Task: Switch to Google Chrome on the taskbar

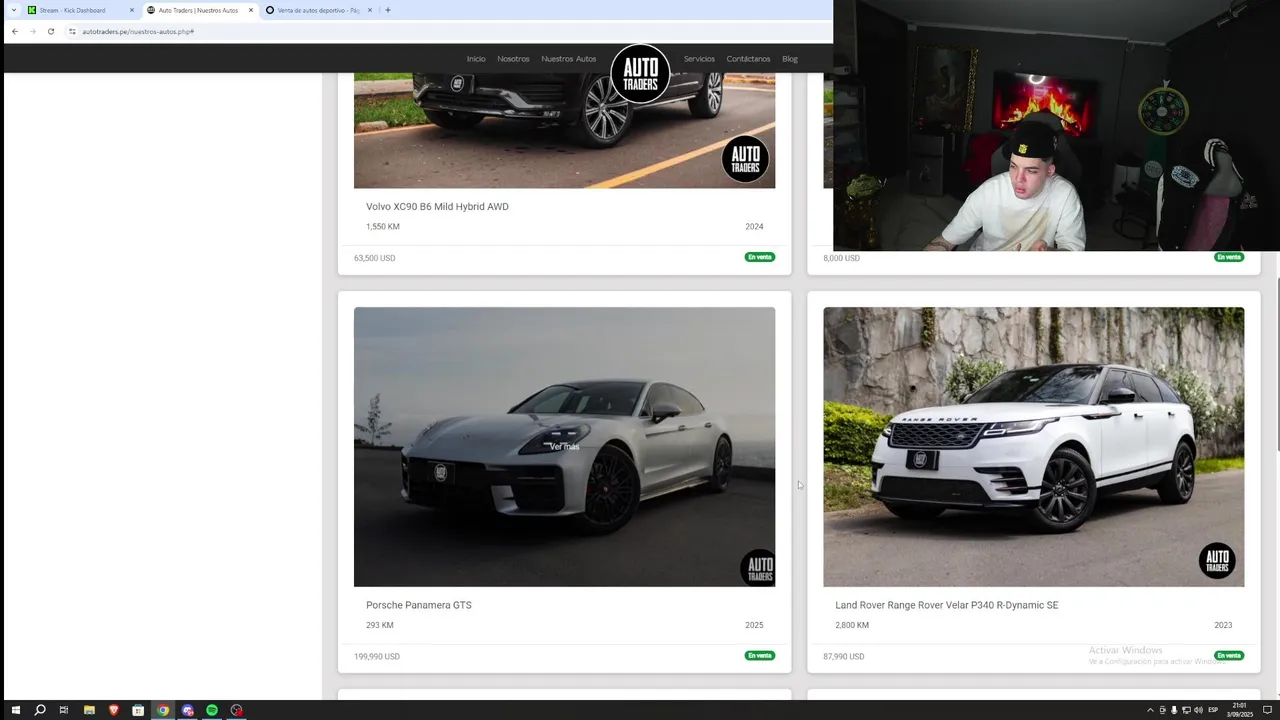Action: click(163, 710)
